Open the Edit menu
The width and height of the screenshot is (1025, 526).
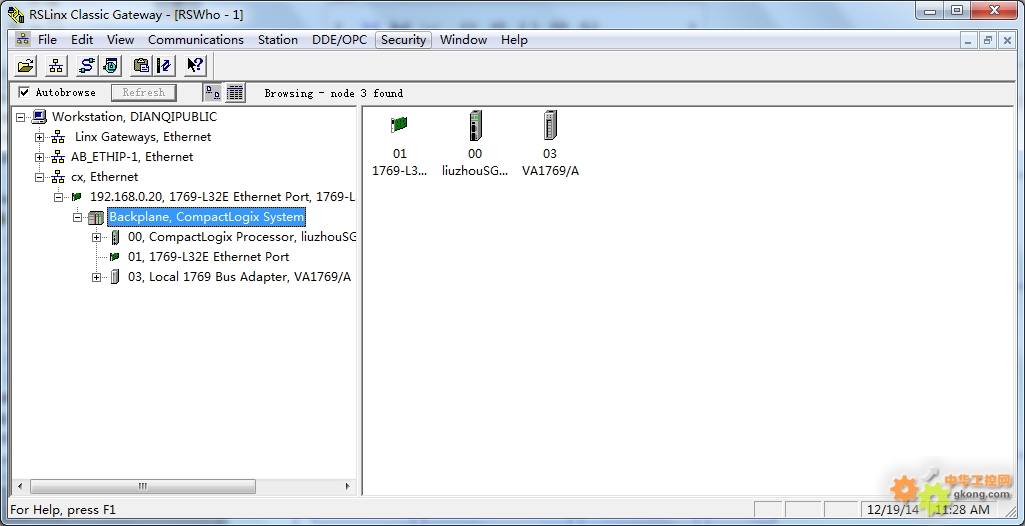tap(82, 40)
